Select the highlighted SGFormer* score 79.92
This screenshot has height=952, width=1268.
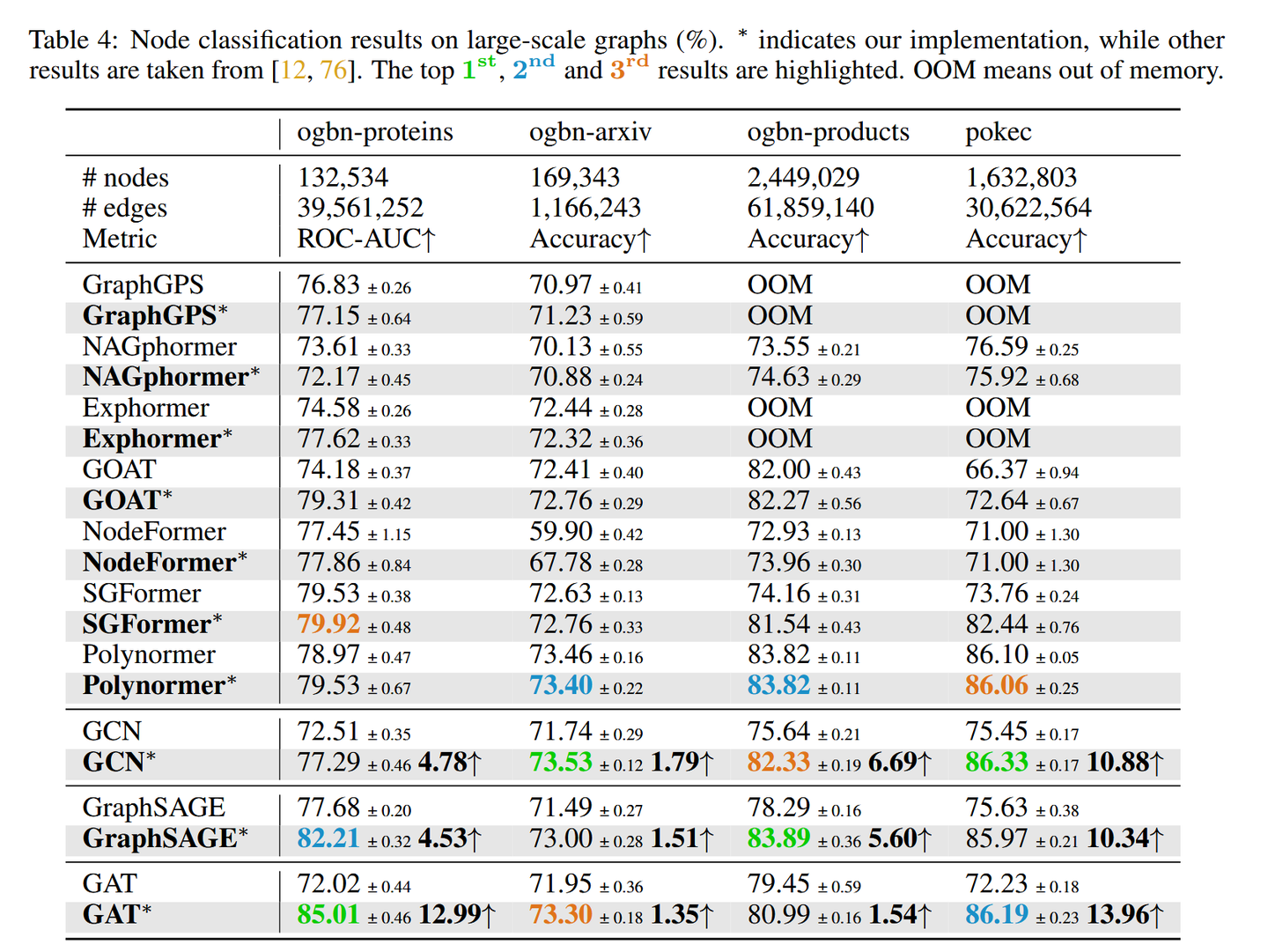tap(327, 624)
